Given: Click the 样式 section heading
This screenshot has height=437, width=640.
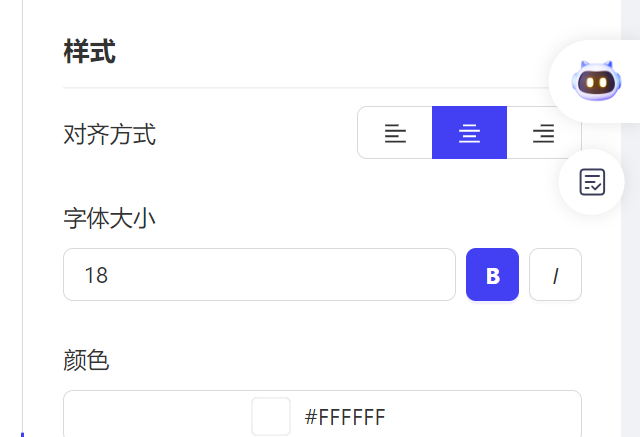Looking at the screenshot, I should tap(90, 51).
